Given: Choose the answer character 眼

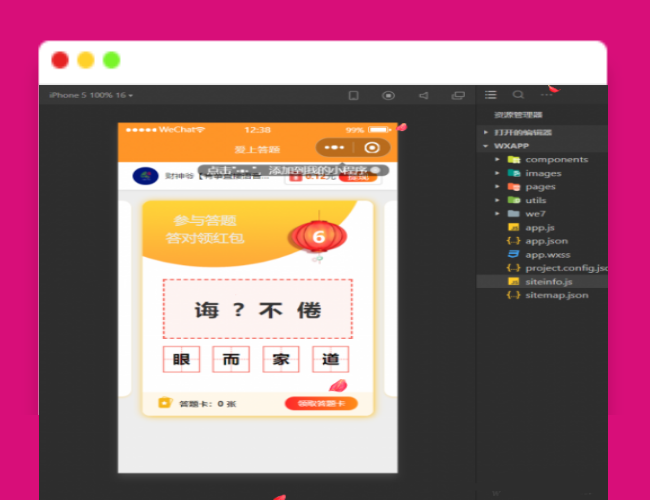Looking at the screenshot, I should pyautogui.click(x=181, y=359).
